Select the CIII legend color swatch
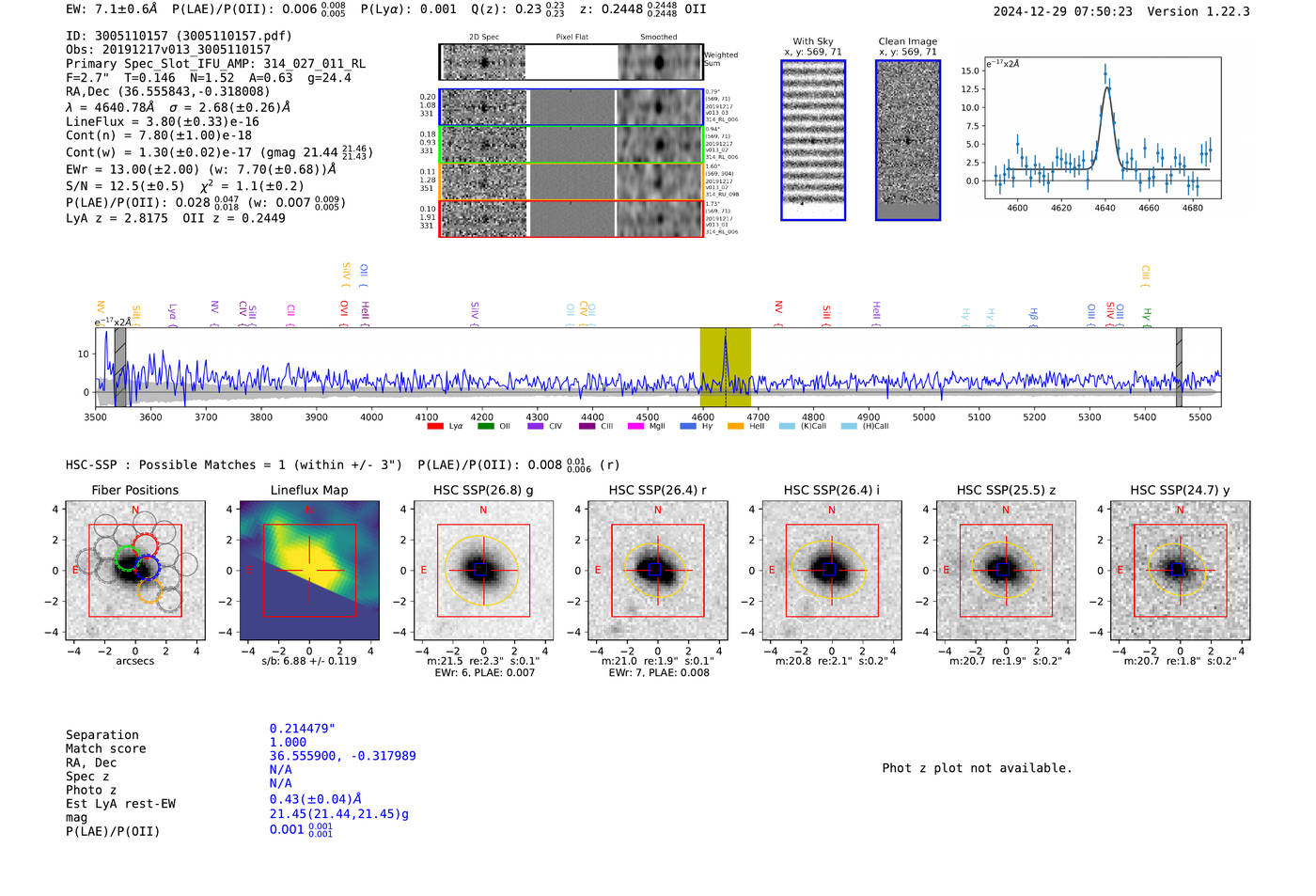 click(x=587, y=426)
